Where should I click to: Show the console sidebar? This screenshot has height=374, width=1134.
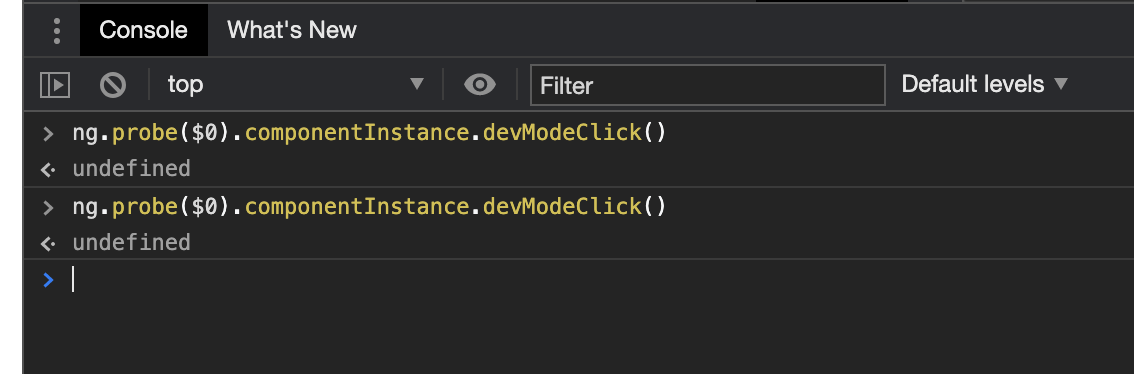coord(55,85)
